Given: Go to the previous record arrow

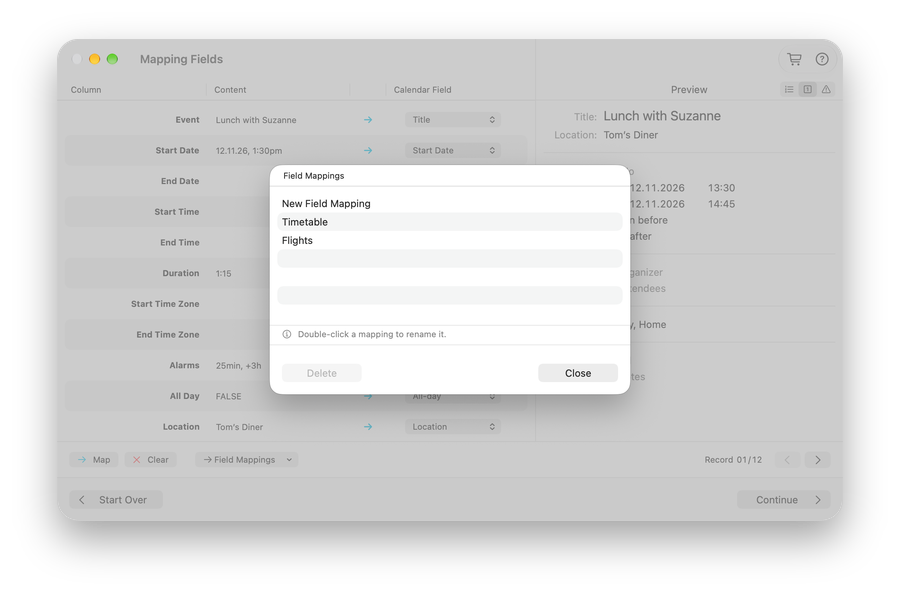Looking at the screenshot, I should [788, 459].
